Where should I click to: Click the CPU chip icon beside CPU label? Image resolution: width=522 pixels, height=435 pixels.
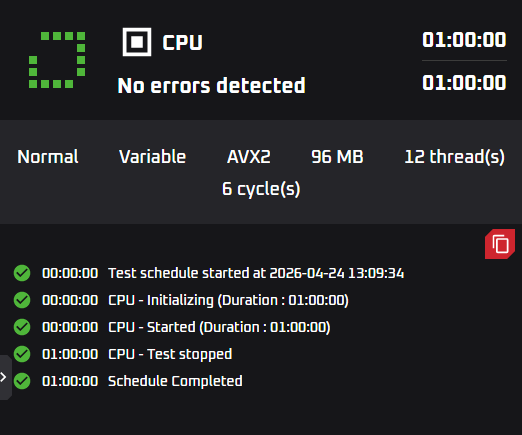pos(137,42)
